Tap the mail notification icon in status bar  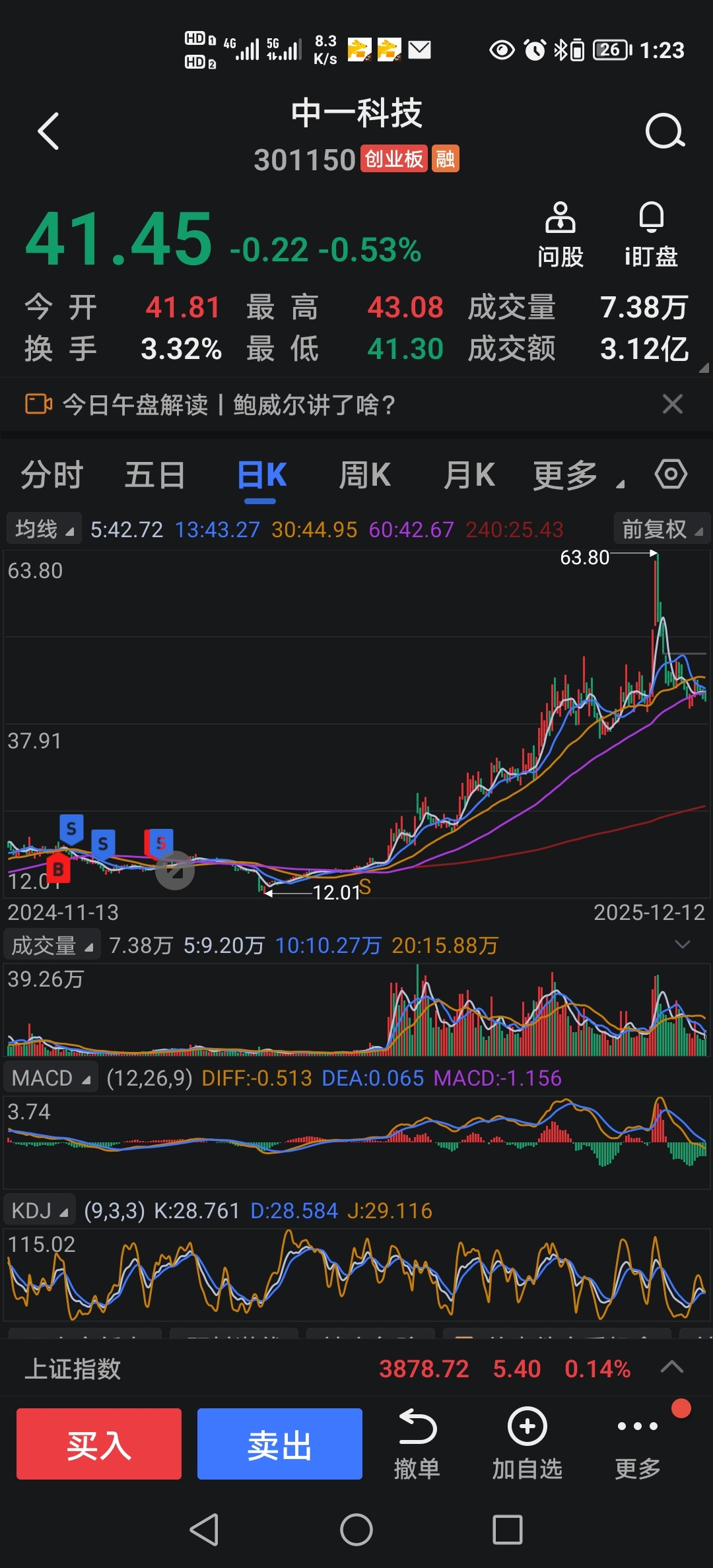tap(420, 49)
